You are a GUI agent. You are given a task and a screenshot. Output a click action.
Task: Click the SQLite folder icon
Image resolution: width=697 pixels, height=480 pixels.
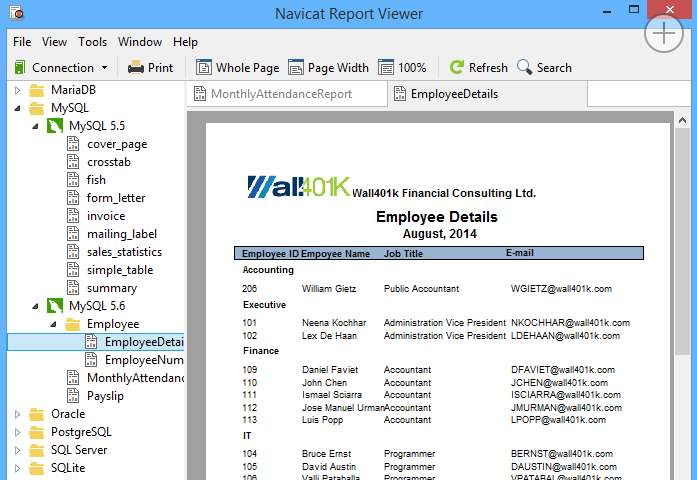[x=36, y=468]
